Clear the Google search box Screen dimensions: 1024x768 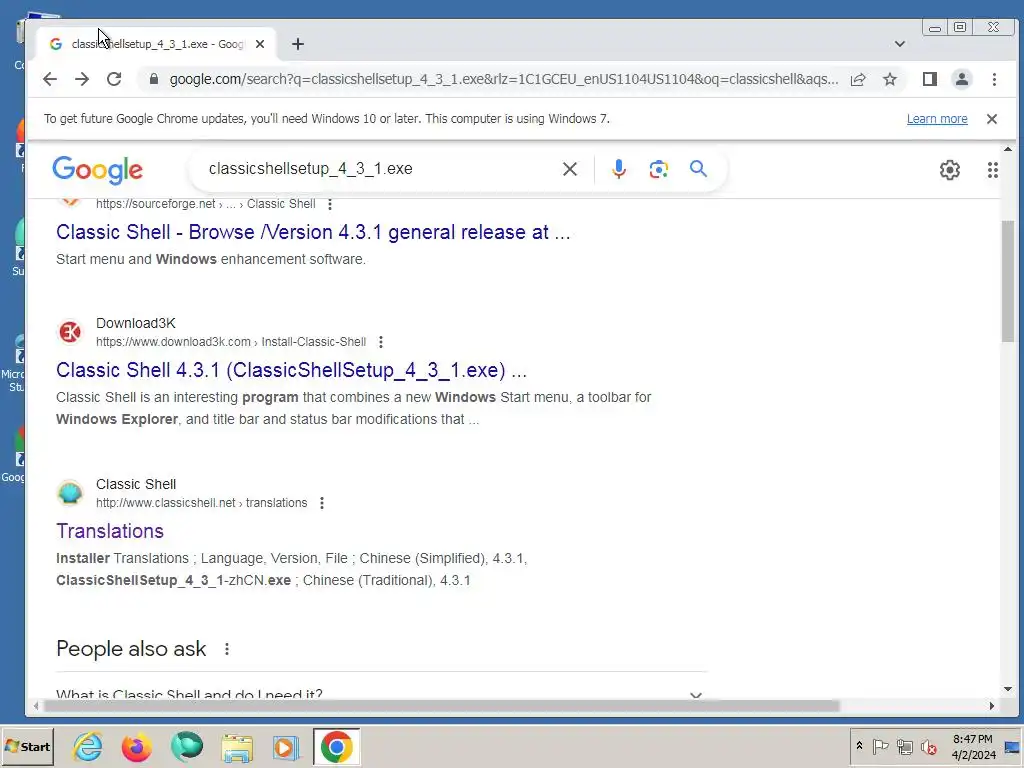[x=569, y=169]
